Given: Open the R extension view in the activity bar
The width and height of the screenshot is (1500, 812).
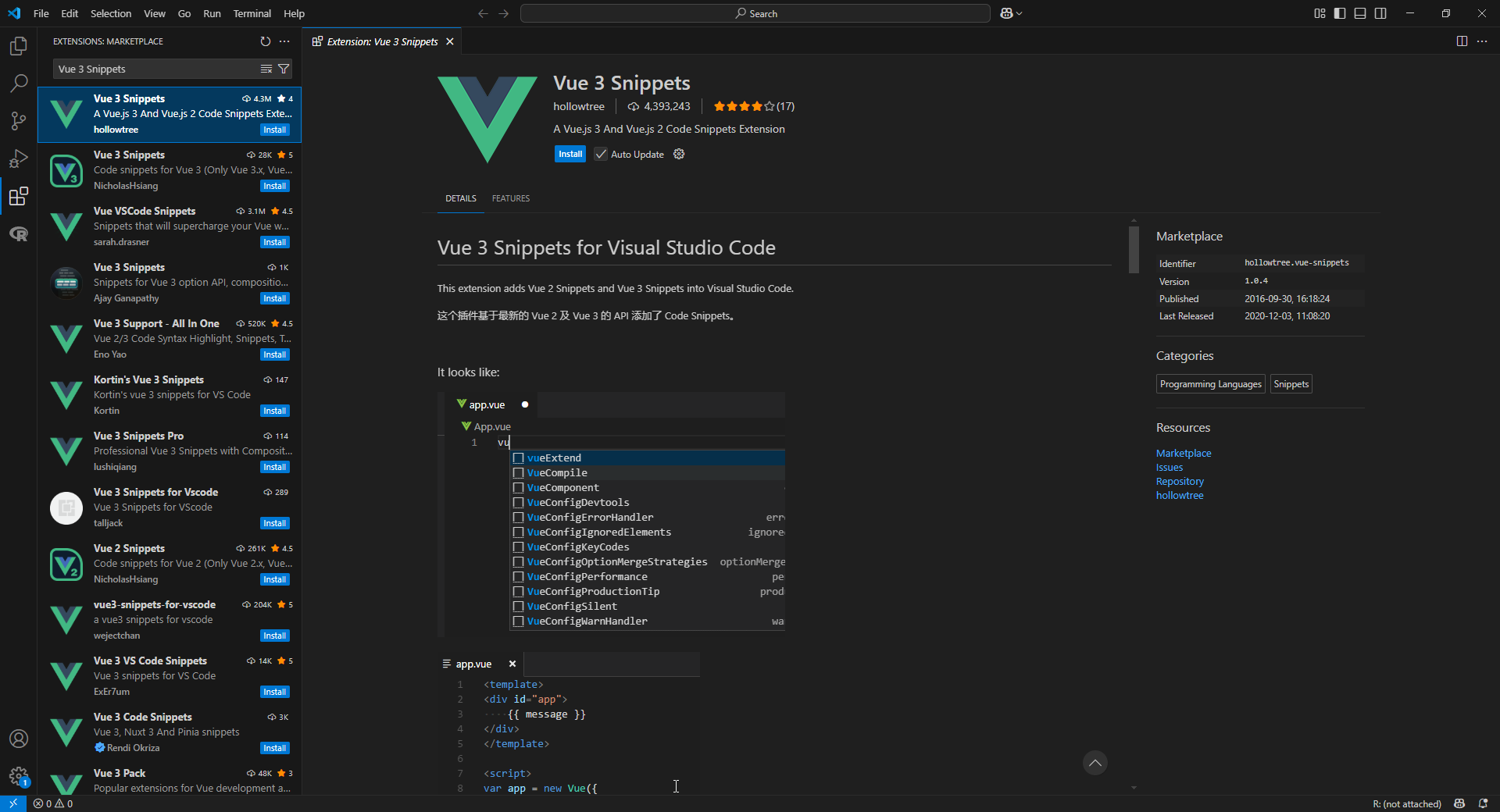Looking at the screenshot, I should [18, 233].
